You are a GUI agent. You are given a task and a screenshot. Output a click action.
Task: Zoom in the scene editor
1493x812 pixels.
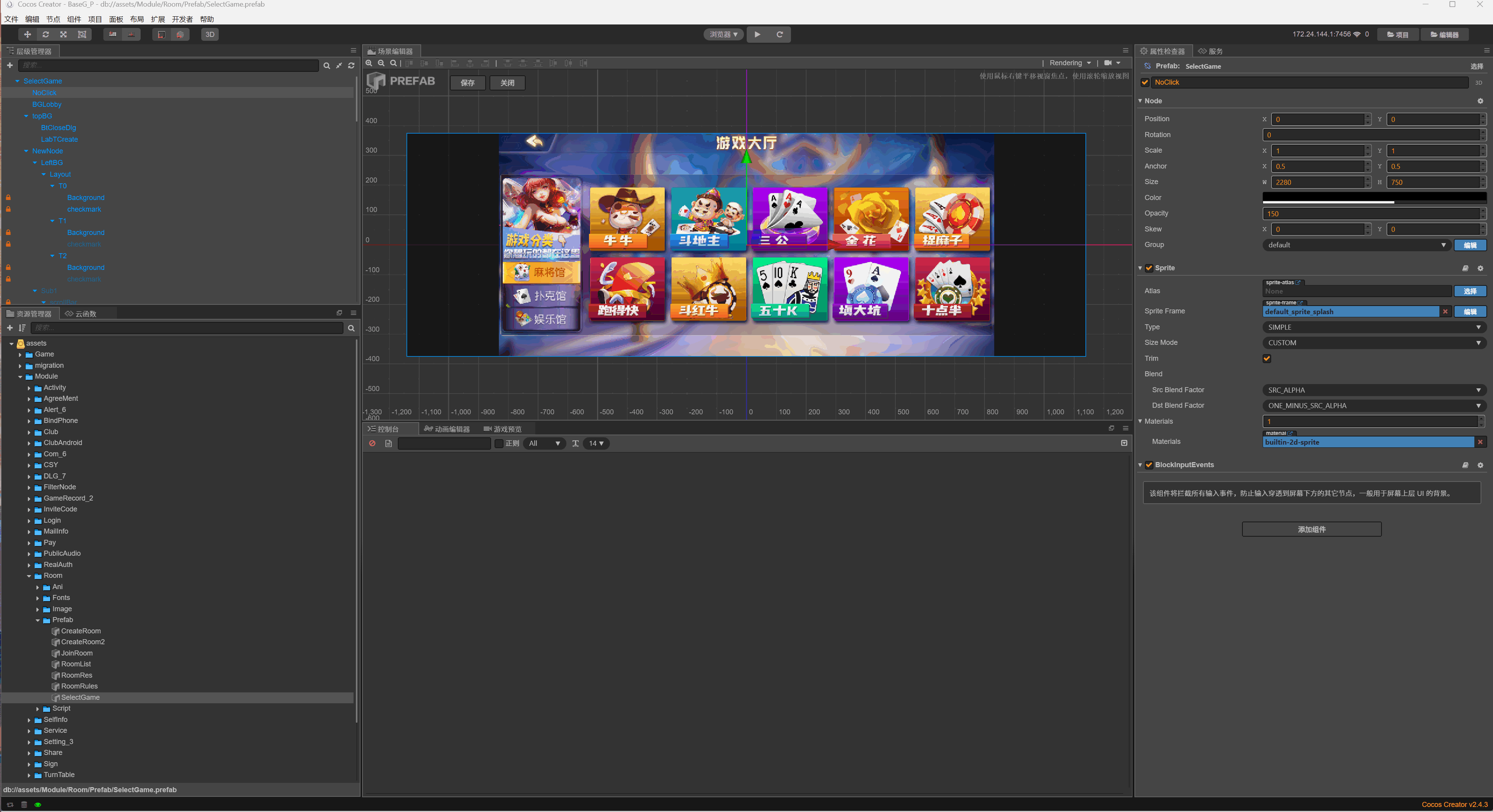tap(369, 63)
